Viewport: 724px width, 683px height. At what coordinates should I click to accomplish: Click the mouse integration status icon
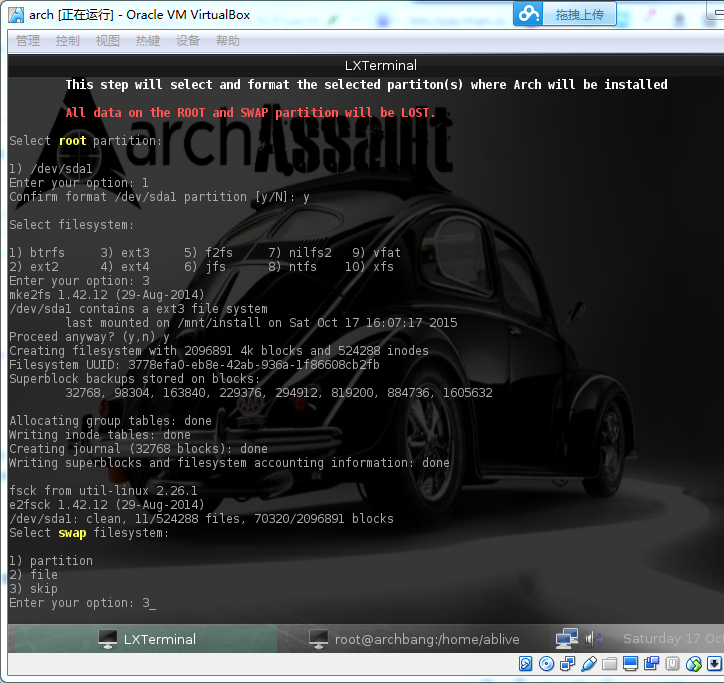pyautogui.click(x=694, y=664)
